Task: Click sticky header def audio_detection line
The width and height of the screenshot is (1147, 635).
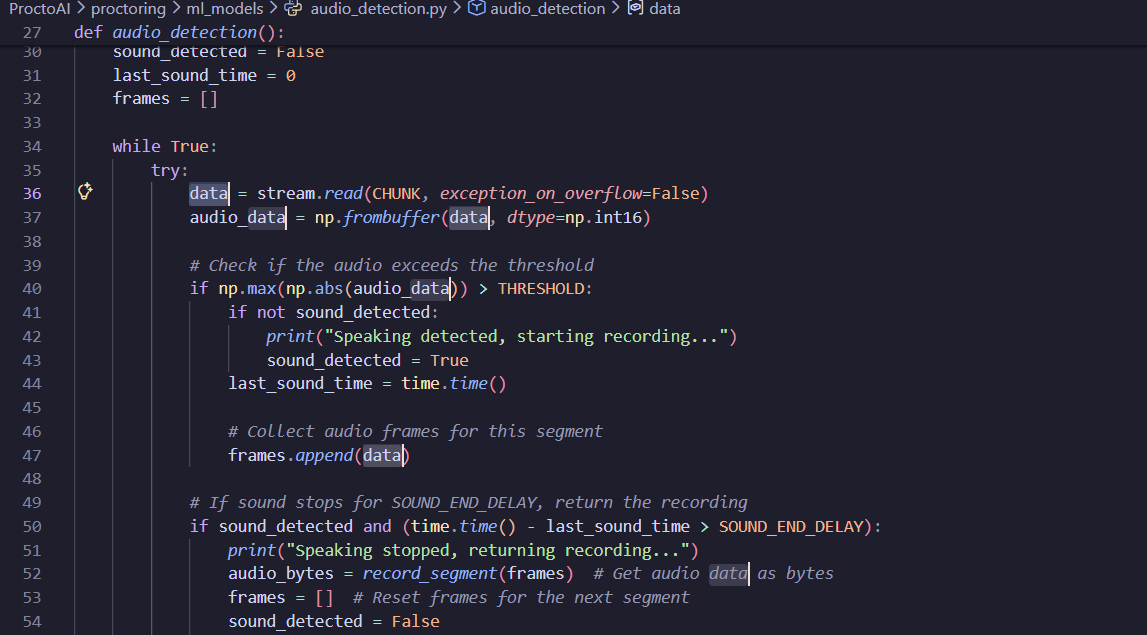Action: click(179, 32)
